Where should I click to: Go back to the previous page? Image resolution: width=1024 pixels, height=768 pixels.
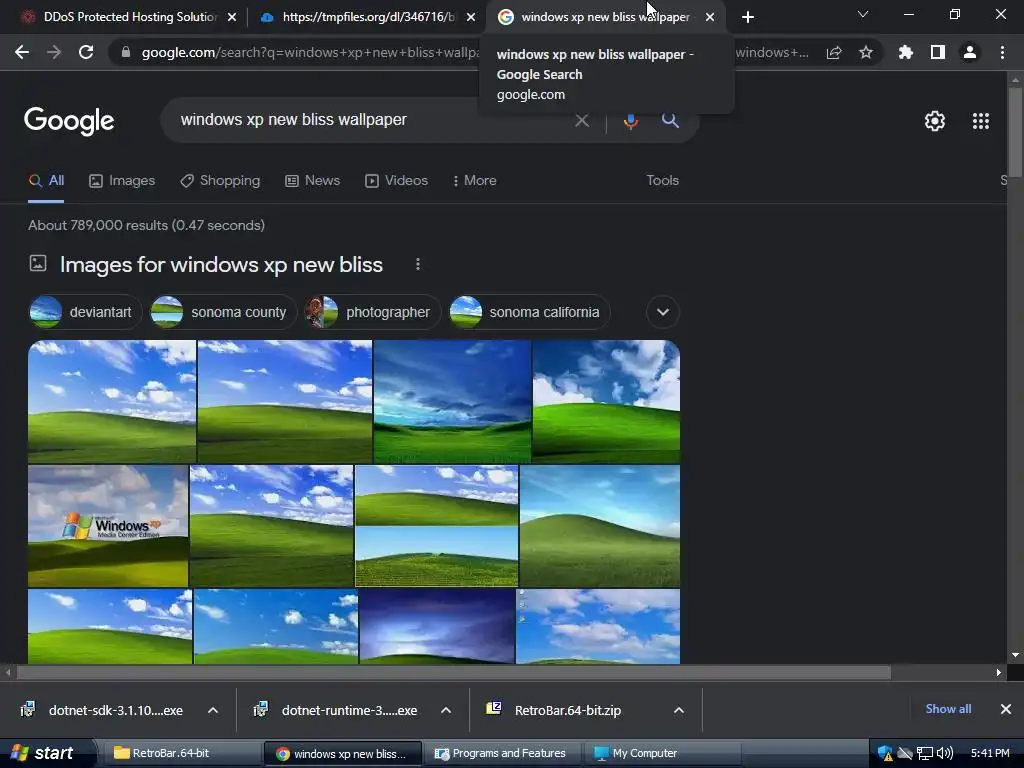pos(22,52)
